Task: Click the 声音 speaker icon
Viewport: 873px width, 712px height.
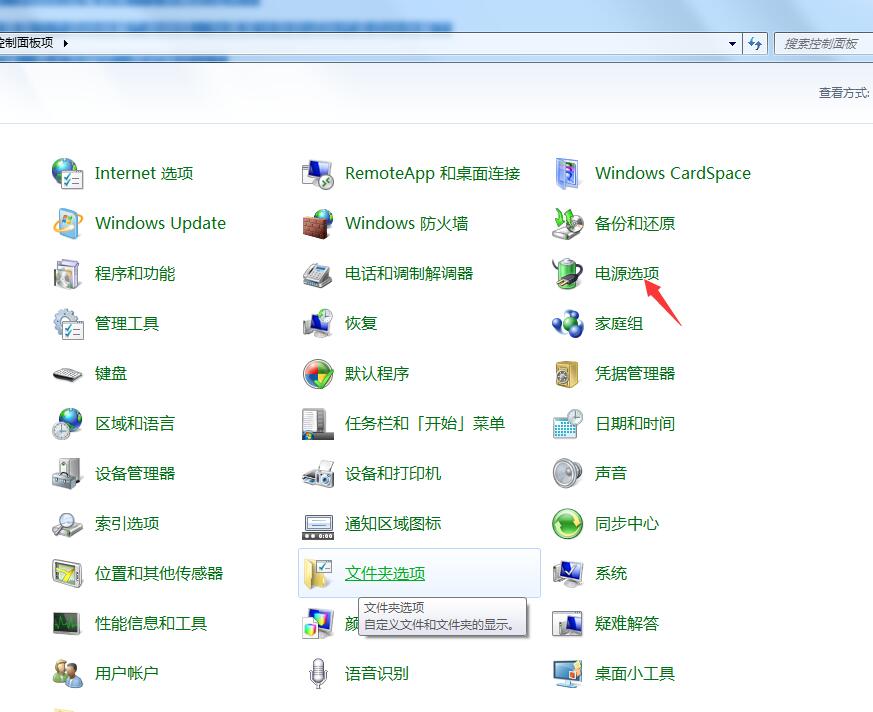Action: click(x=568, y=473)
